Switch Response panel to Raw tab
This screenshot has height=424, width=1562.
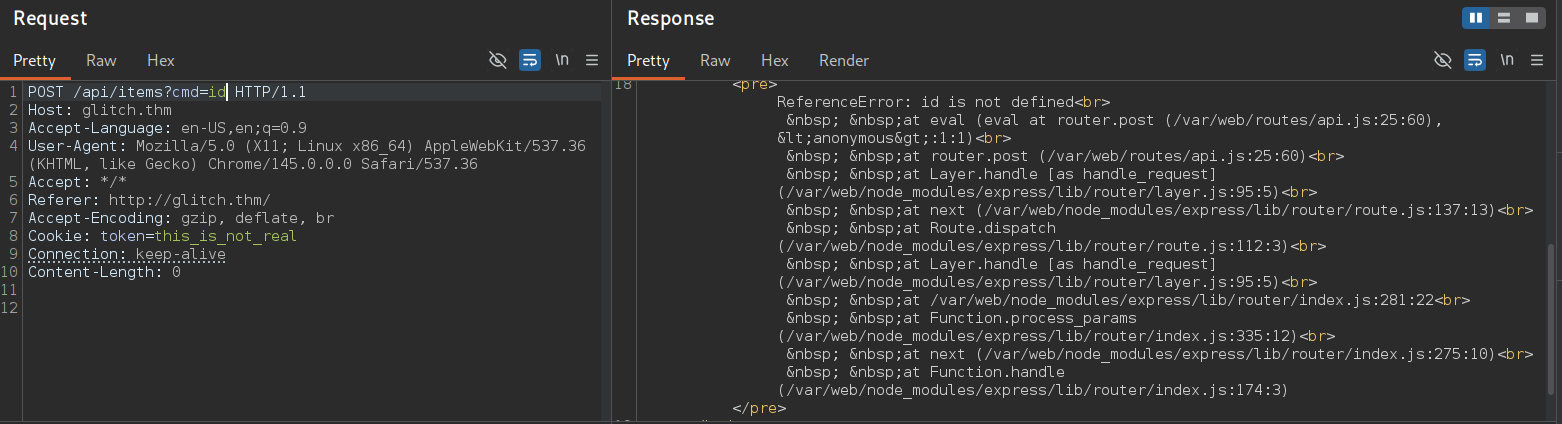click(715, 60)
